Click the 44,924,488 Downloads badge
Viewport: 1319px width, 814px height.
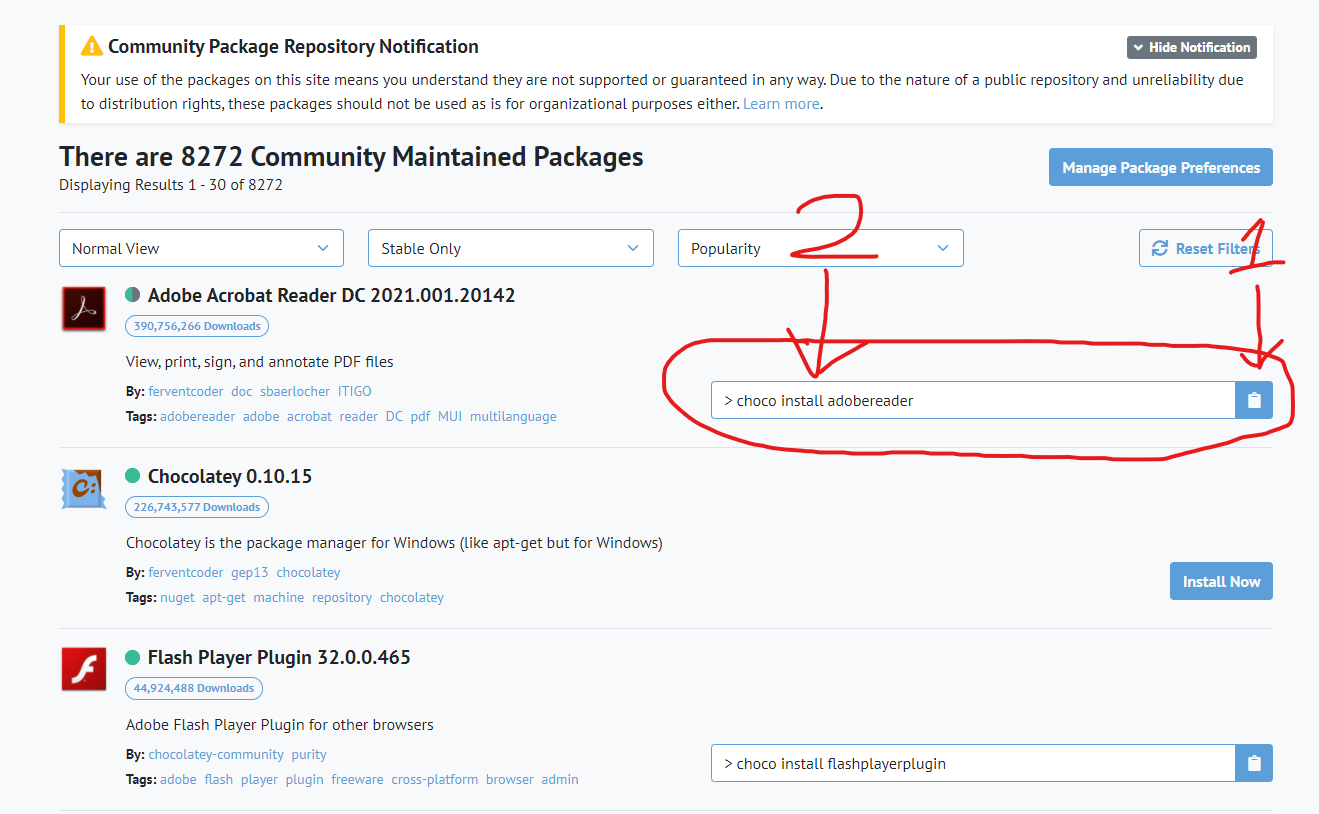click(x=194, y=688)
